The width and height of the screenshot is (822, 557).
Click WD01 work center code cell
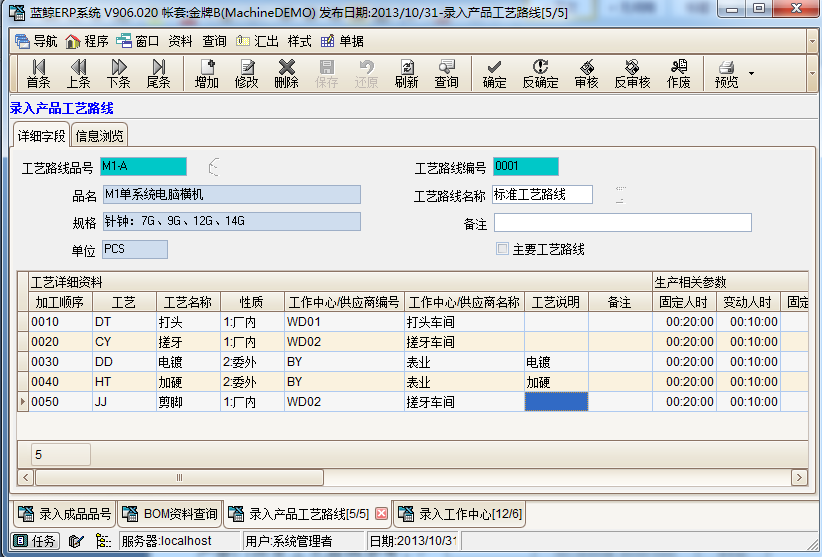[344, 322]
